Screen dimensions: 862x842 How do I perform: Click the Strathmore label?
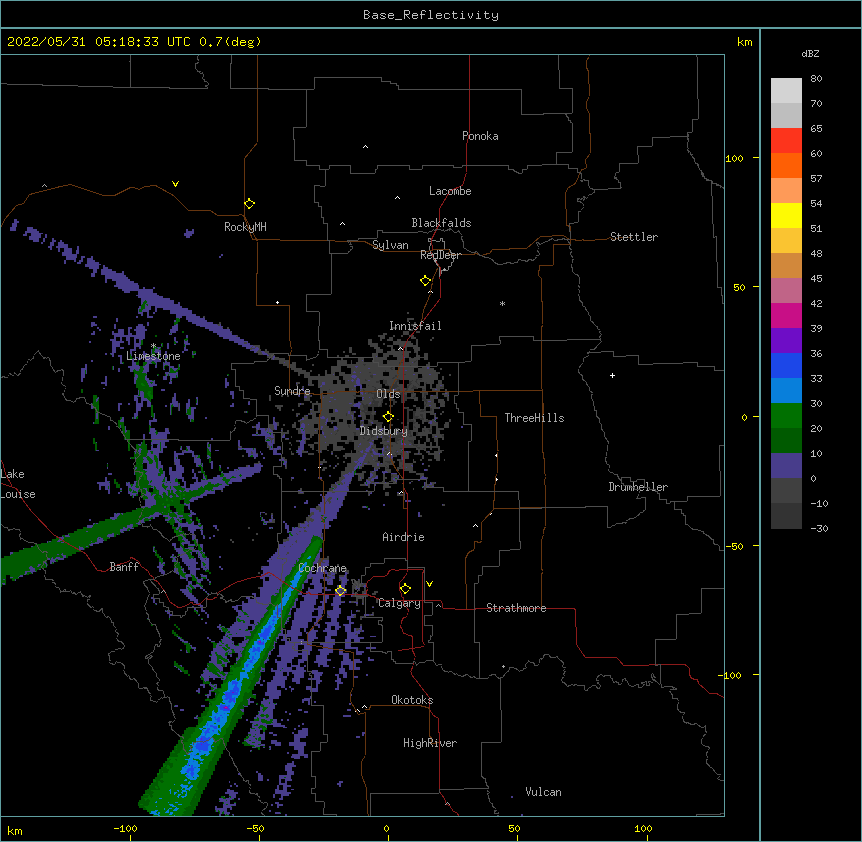click(x=516, y=608)
